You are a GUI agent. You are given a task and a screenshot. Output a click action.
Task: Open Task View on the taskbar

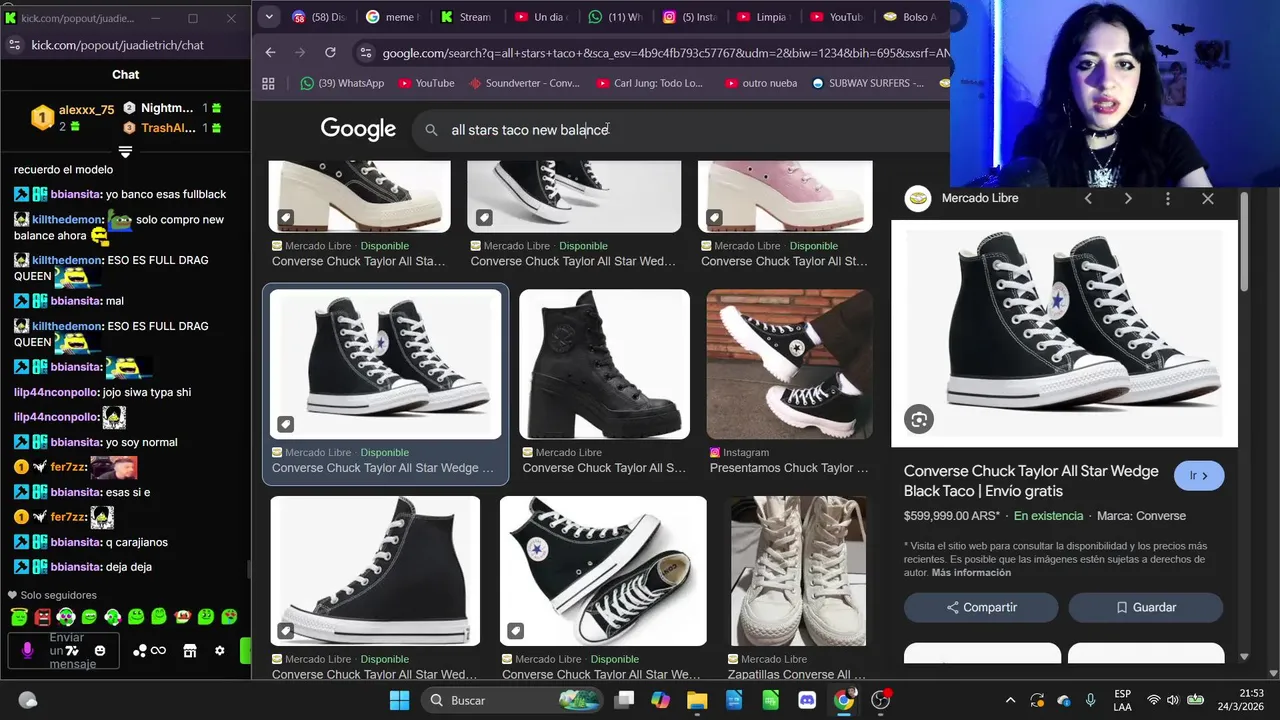click(625, 700)
